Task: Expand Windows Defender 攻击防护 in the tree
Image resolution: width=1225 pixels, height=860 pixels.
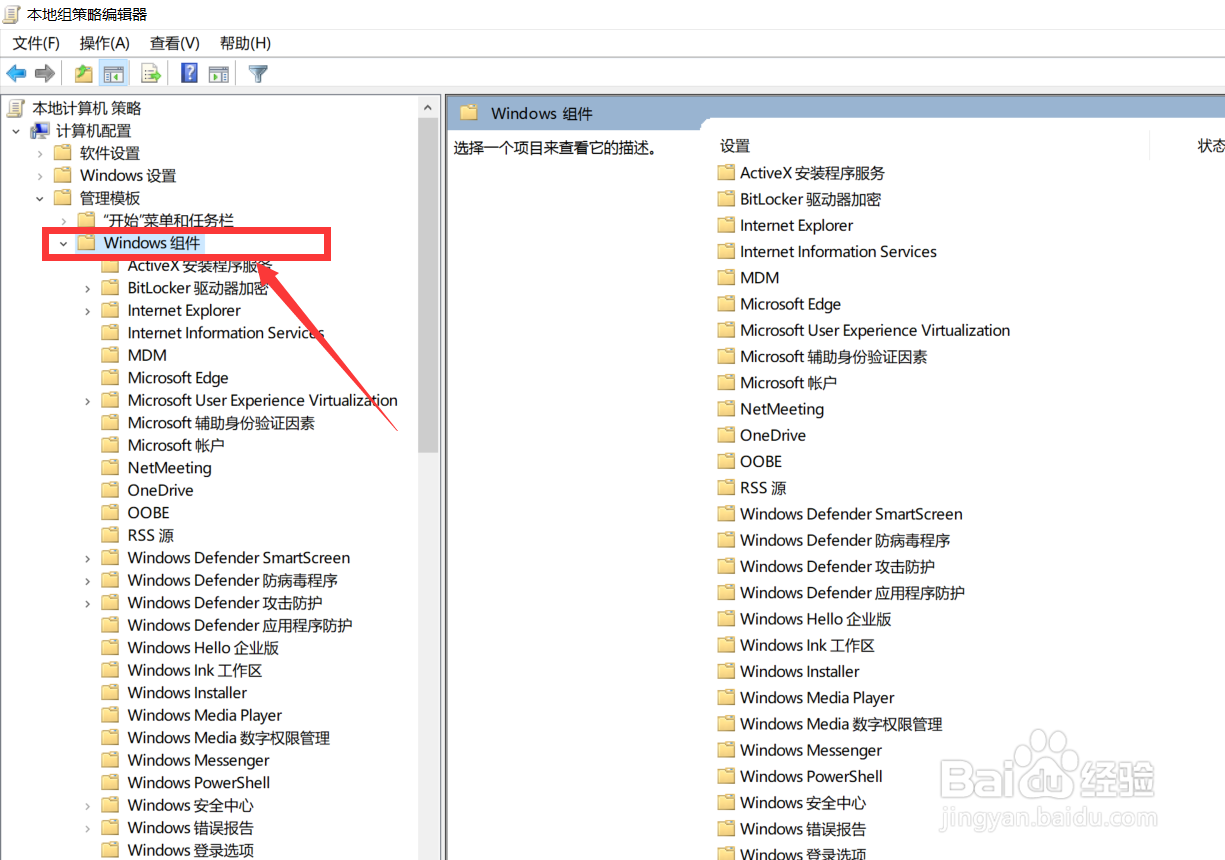Action: tap(88, 603)
